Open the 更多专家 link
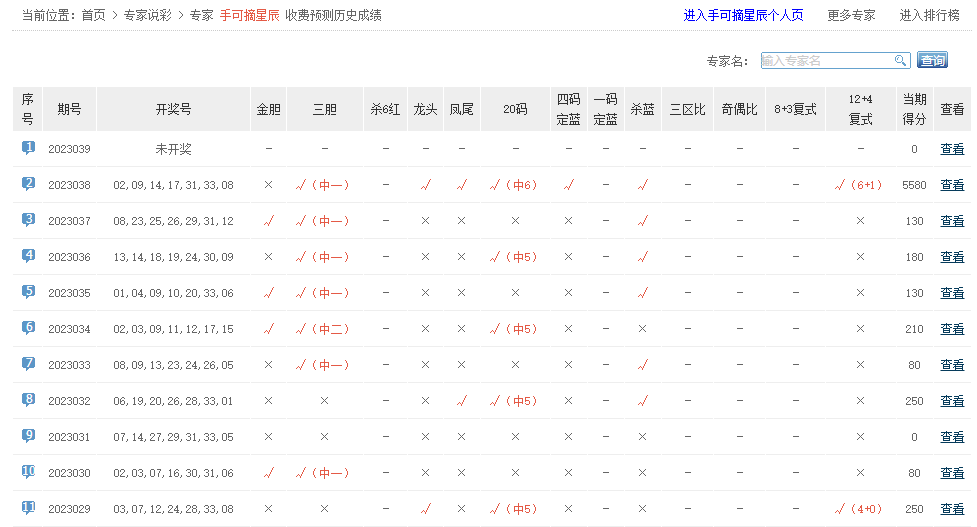The width and height of the screenshot is (977, 527). click(x=851, y=16)
